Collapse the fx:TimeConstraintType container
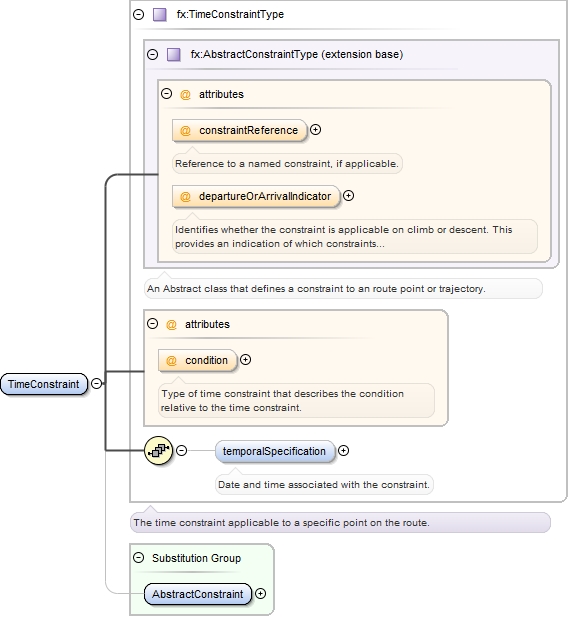 point(139,15)
